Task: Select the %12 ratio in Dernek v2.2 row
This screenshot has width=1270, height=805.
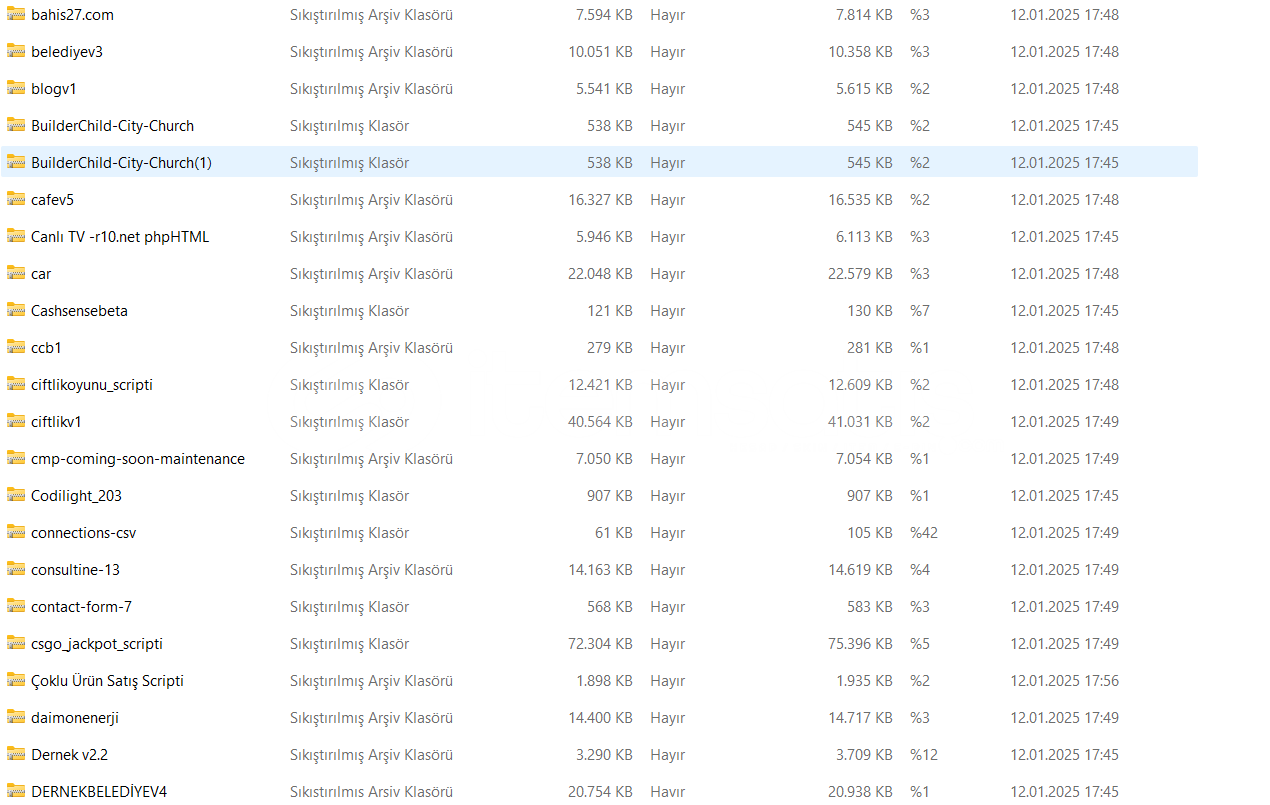Action: click(924, 755)
